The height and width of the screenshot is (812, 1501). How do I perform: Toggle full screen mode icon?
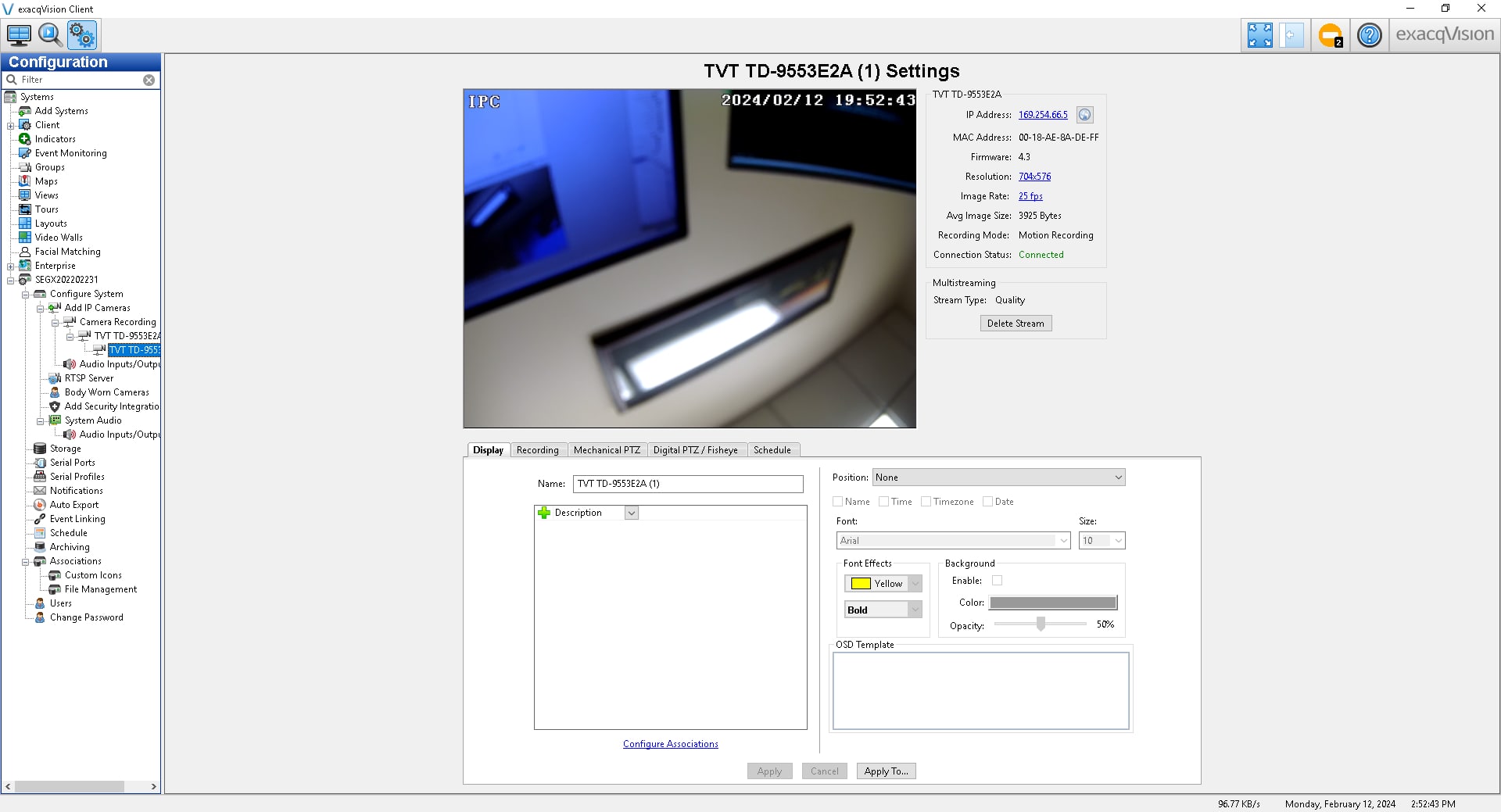(x=1259, y=35)
